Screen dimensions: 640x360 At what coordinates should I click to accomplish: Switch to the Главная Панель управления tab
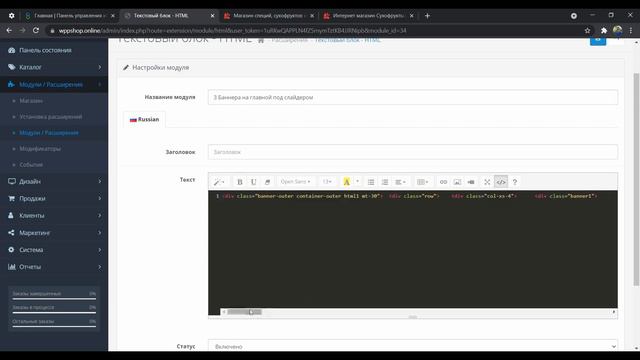point(69,16)
